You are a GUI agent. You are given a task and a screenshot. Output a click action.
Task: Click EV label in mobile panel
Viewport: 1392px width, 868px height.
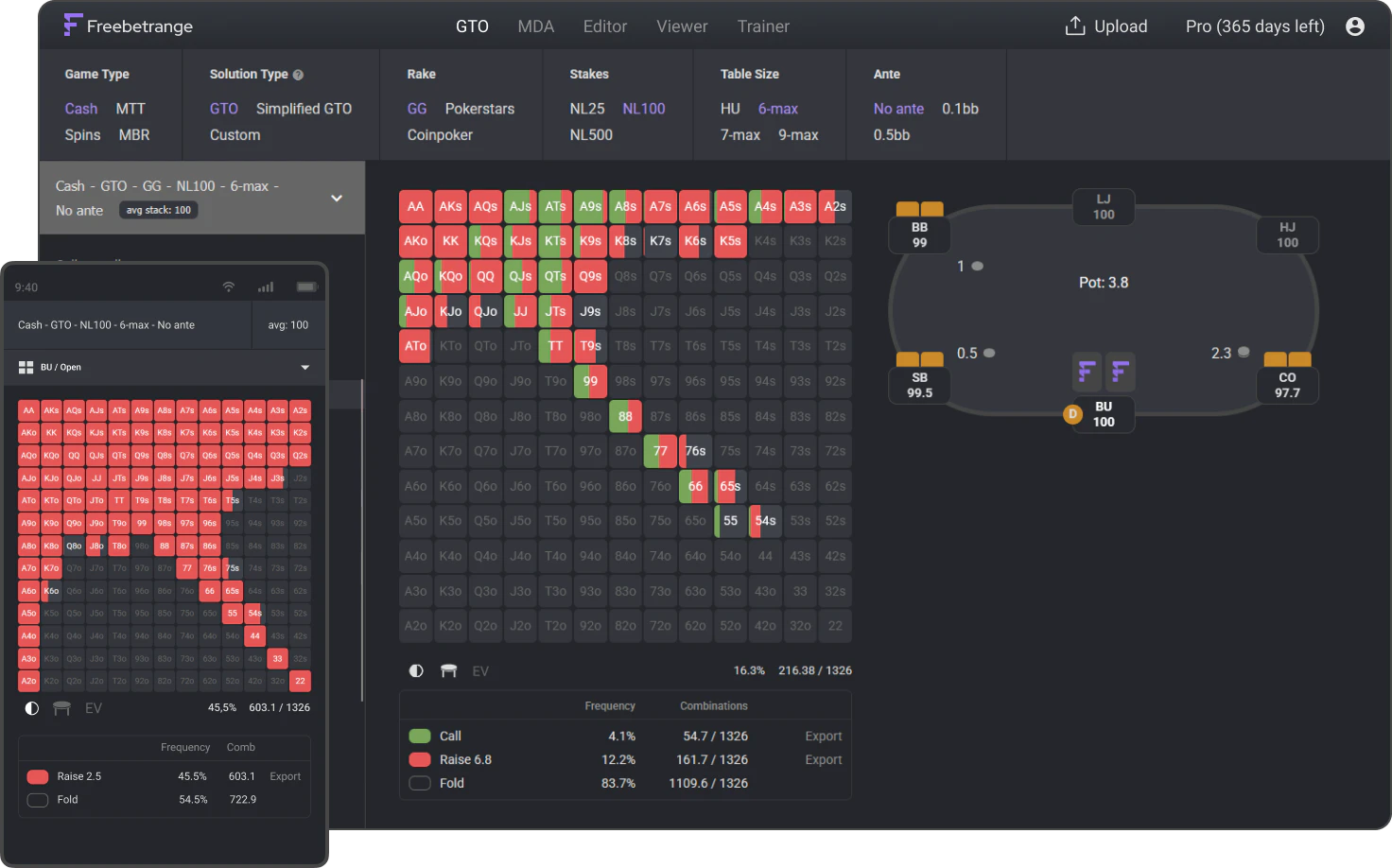click(94, 708)
